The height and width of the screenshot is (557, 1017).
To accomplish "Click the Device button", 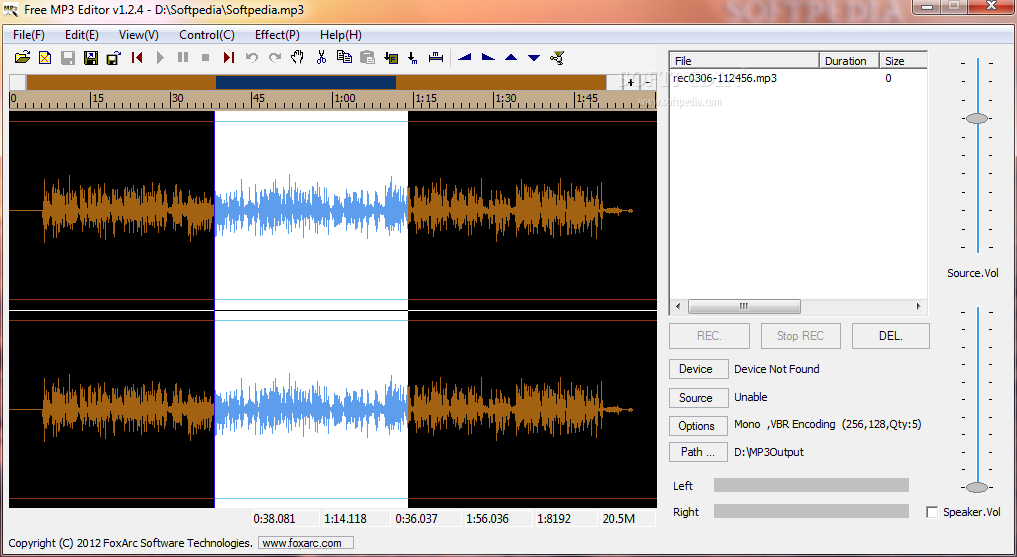I will click(698, 369).
